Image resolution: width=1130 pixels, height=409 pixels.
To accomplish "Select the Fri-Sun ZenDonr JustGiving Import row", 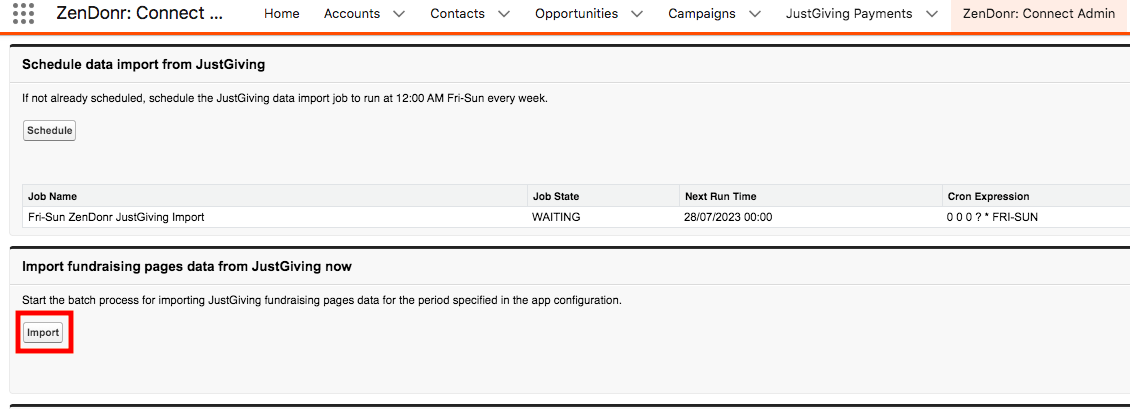I will 576,217.
